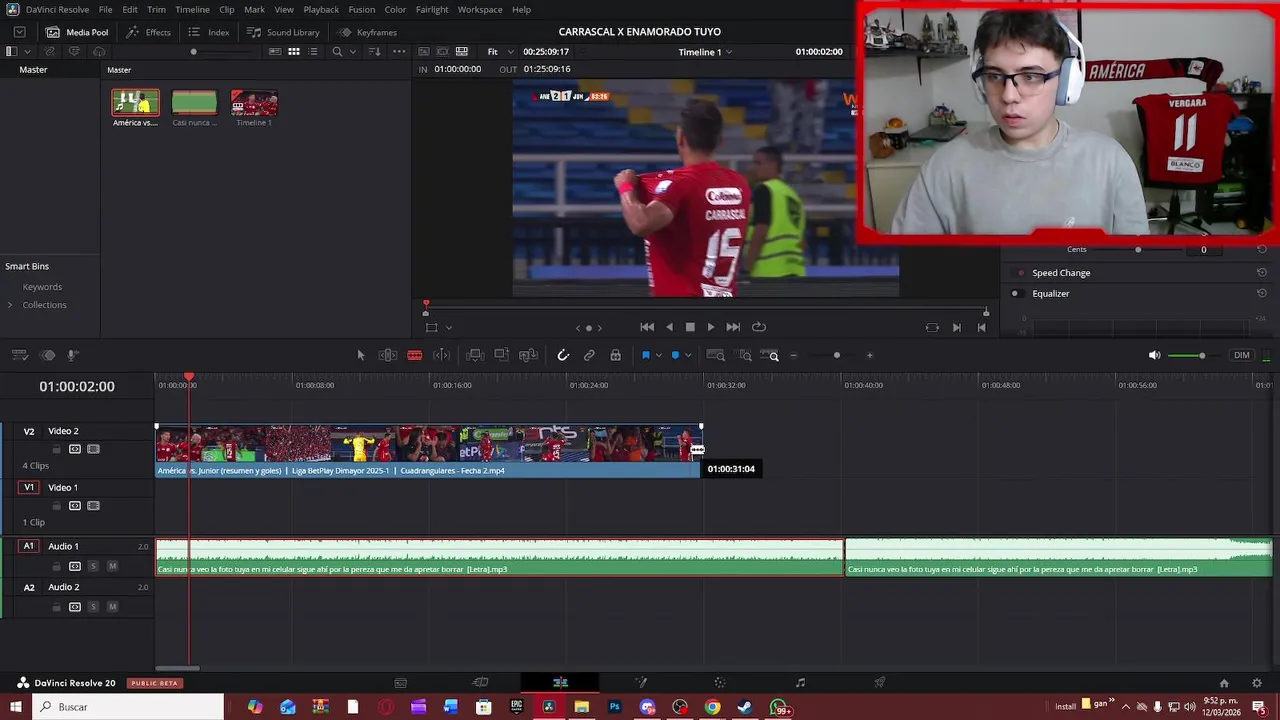Screen dimensions: 1280x720
Task: Open the bin list layout dropdown arrow
Action: (27, 51)
